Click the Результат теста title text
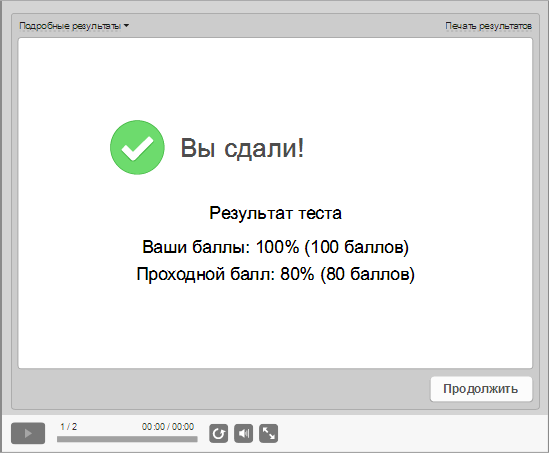 (275, 213)
